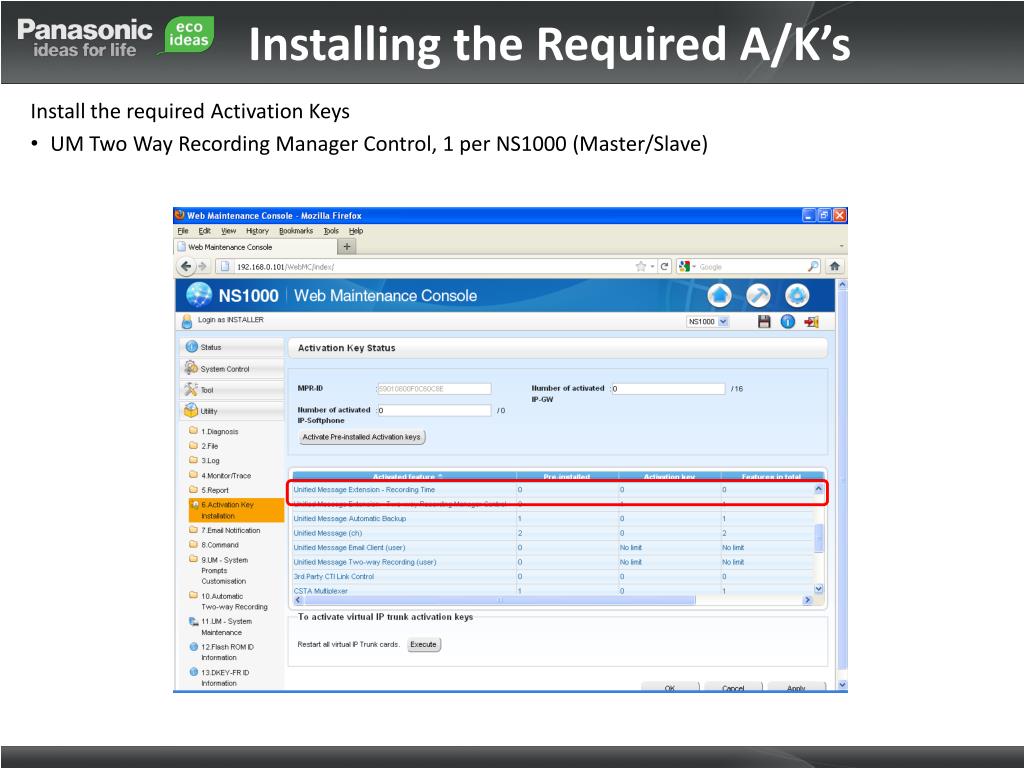
Task: Select the Web Maintenance Console browser tab
Action: pos(255,247)
